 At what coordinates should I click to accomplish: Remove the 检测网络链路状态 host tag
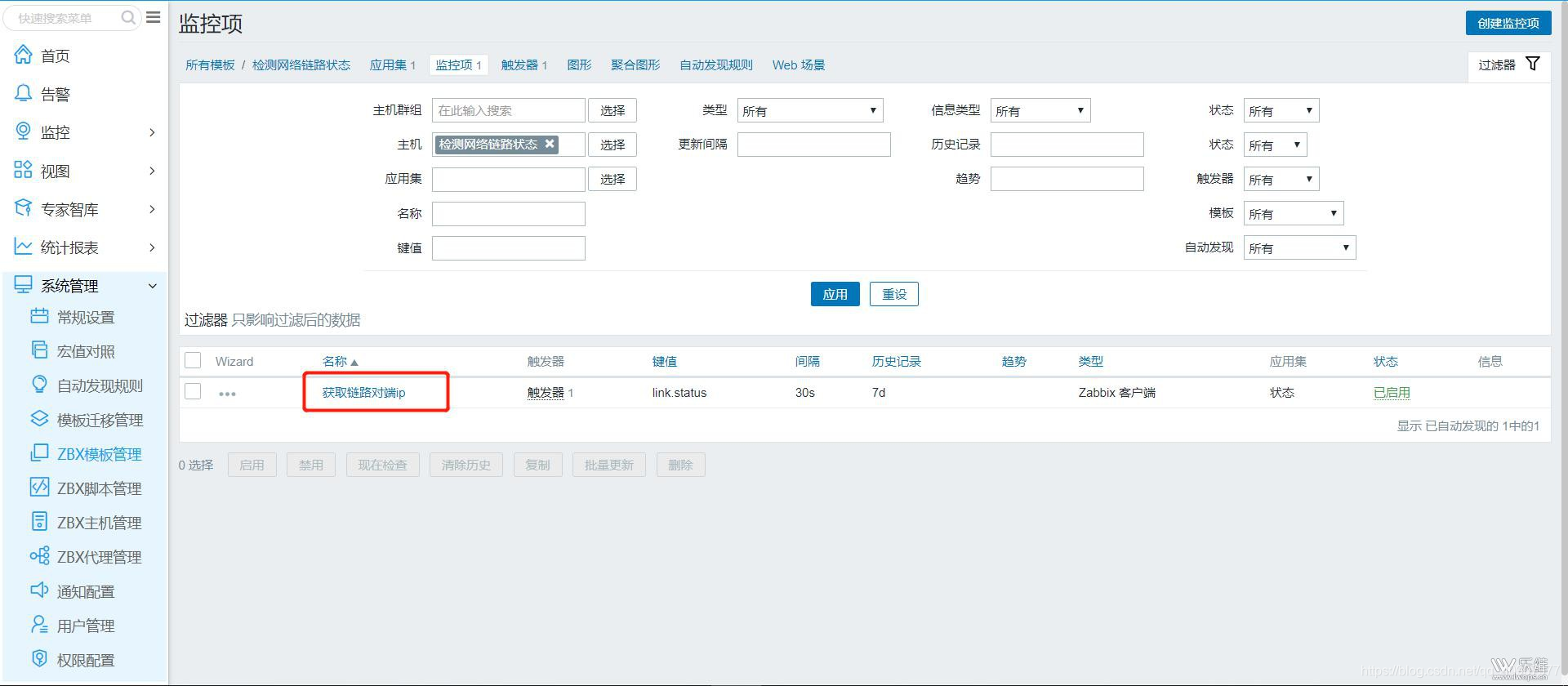point(550,144)
